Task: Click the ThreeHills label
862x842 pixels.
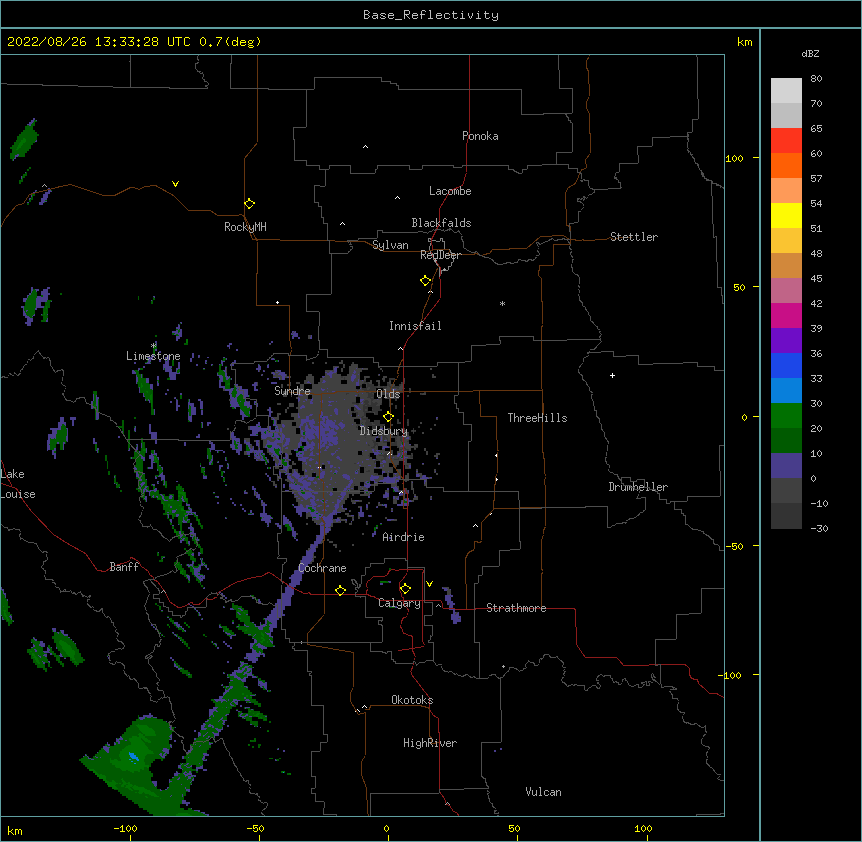Action: (537, 418)
